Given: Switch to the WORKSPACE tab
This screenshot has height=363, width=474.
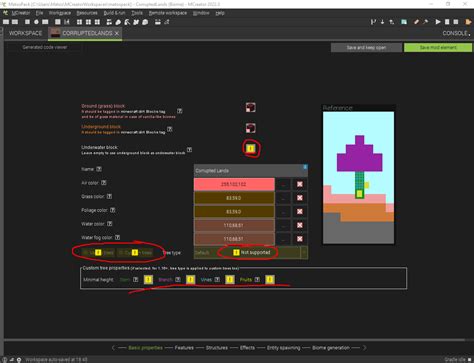Looking at the screenshot, I should [x=25, y=33].
